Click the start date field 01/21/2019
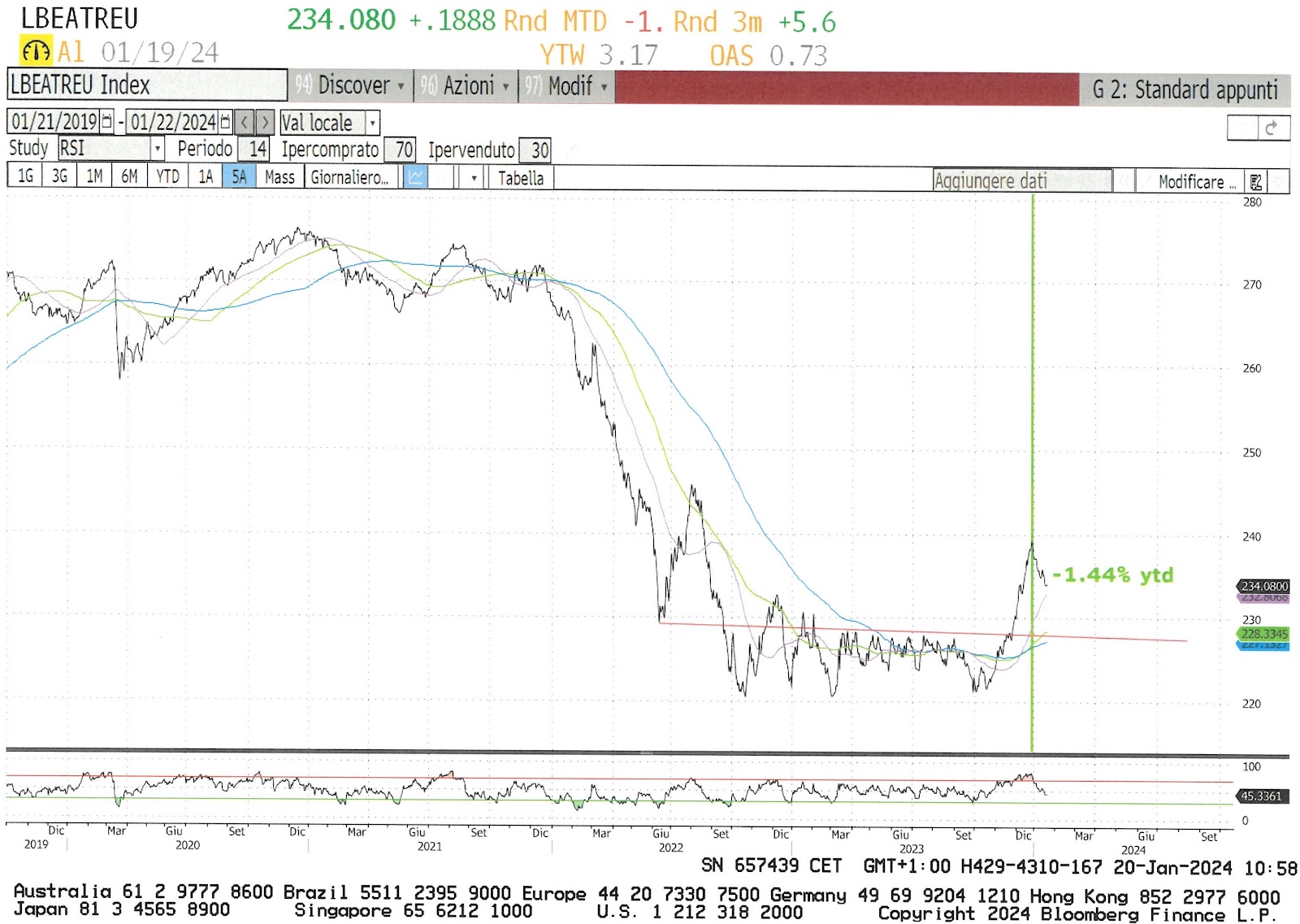 tap(54, 122)
